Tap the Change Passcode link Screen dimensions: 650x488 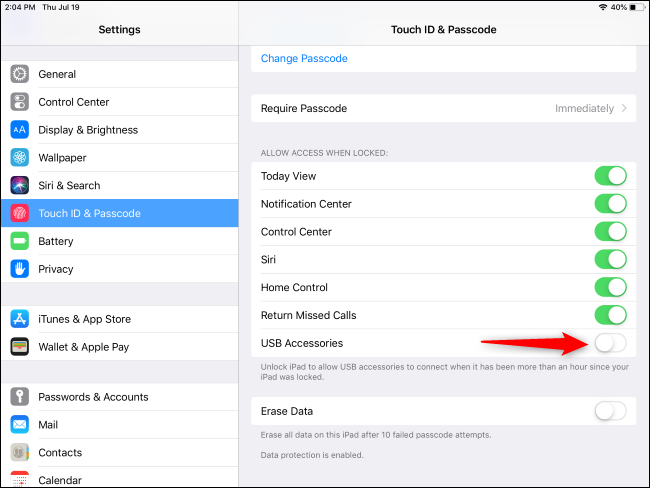pyautogui.click(x=304, y=59)
